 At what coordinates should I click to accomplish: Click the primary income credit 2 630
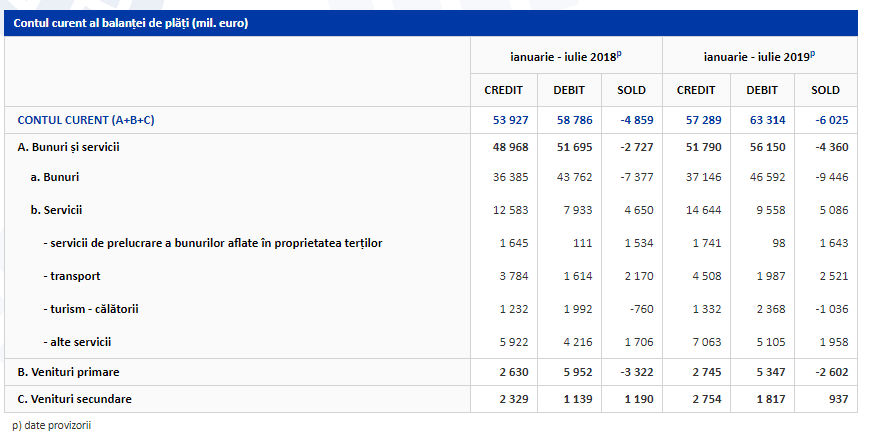click(514, 372)
